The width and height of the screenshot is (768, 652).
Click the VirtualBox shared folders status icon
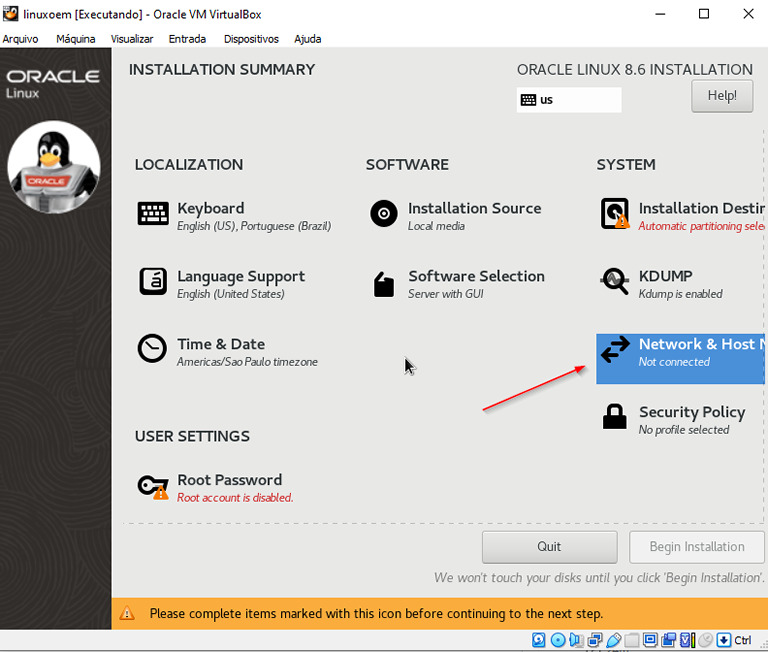pyautogui.click(x=632, y=640)
